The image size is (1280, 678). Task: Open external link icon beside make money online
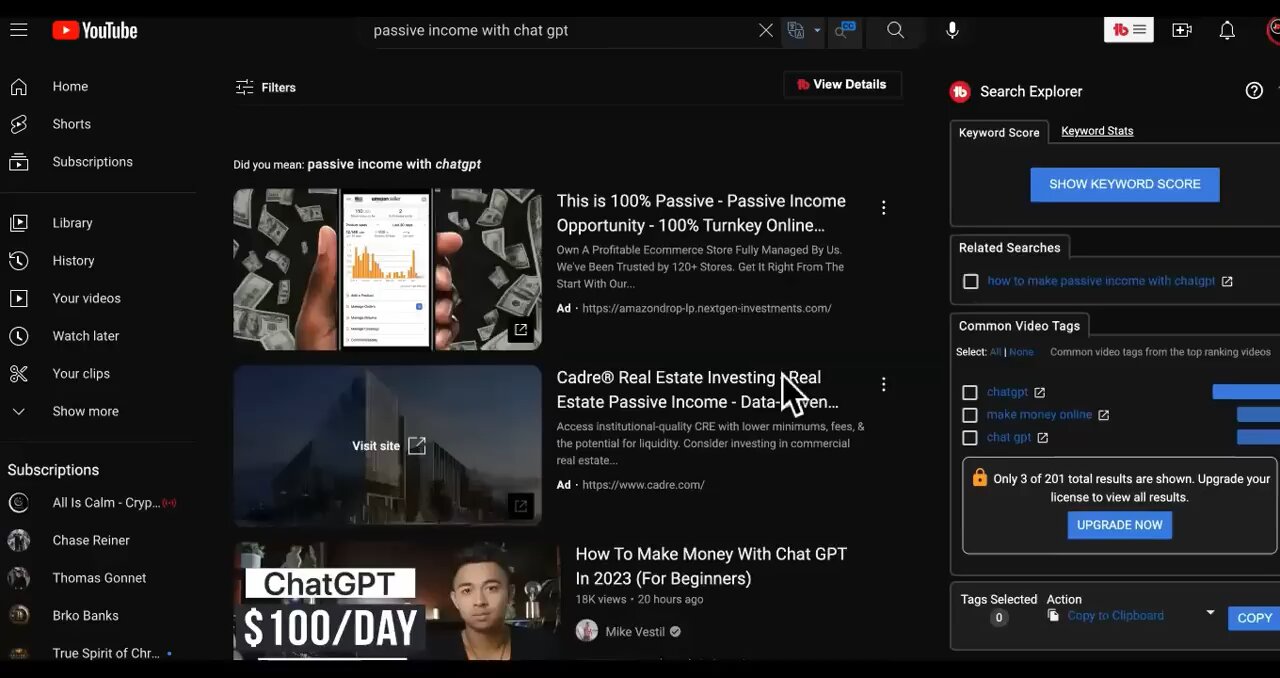point(1103,415)
